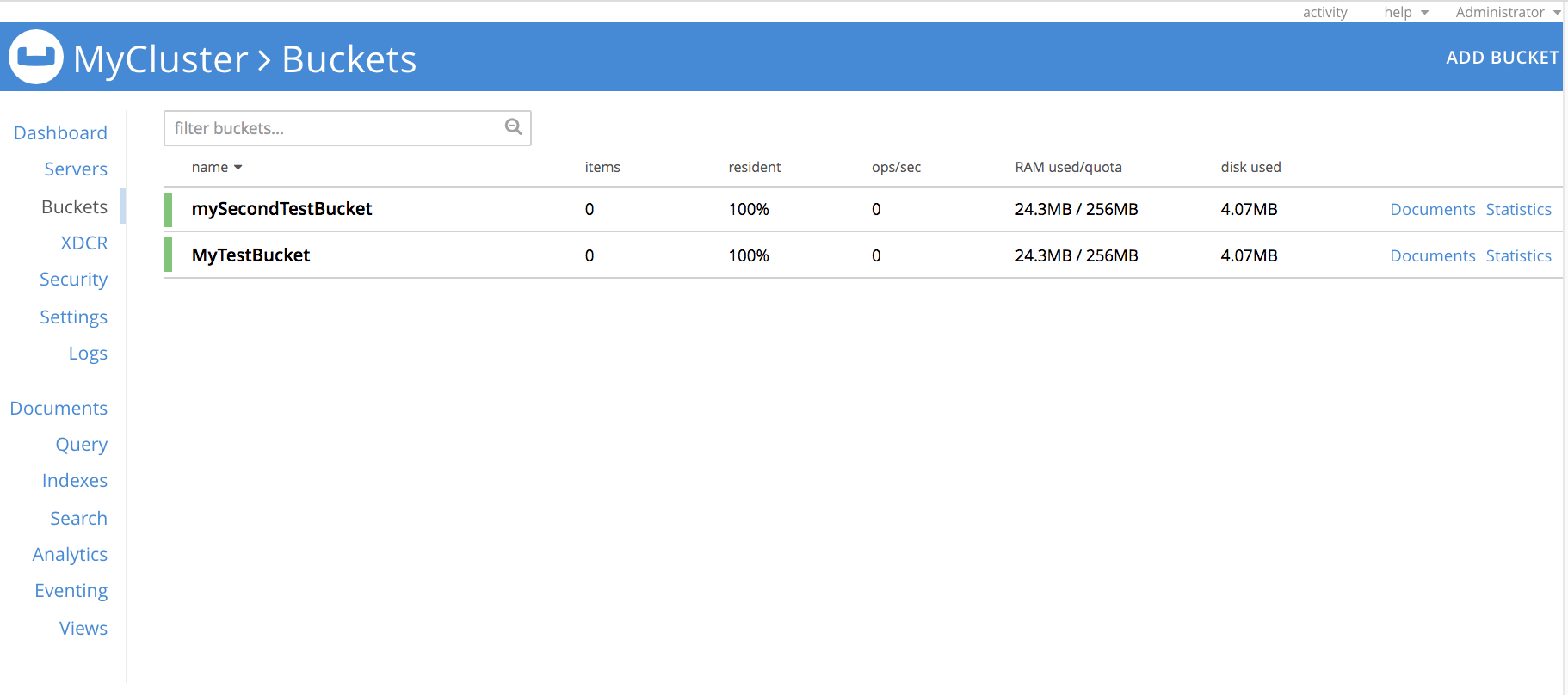Click the ADD BUCKET button
This screenshot has width=1568, height=695.
coord(1502,58)
